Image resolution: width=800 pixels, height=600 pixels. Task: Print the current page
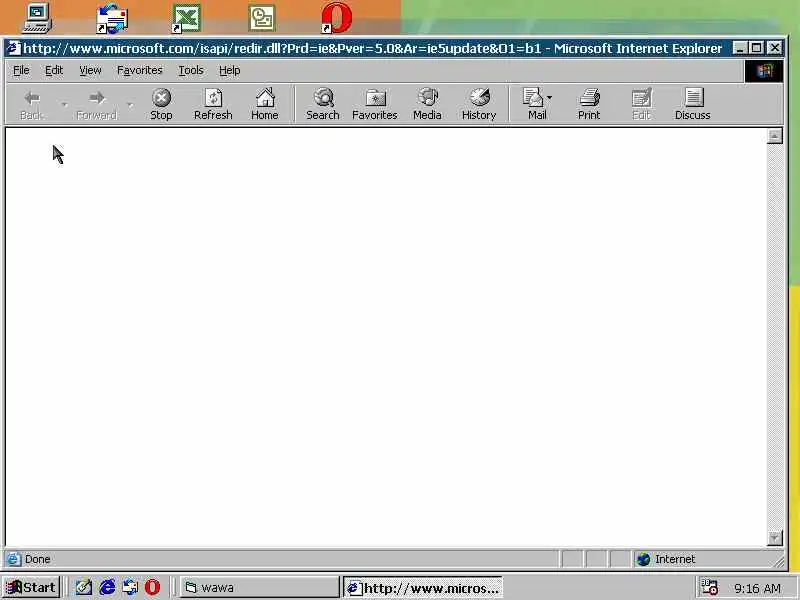(589, 105)
